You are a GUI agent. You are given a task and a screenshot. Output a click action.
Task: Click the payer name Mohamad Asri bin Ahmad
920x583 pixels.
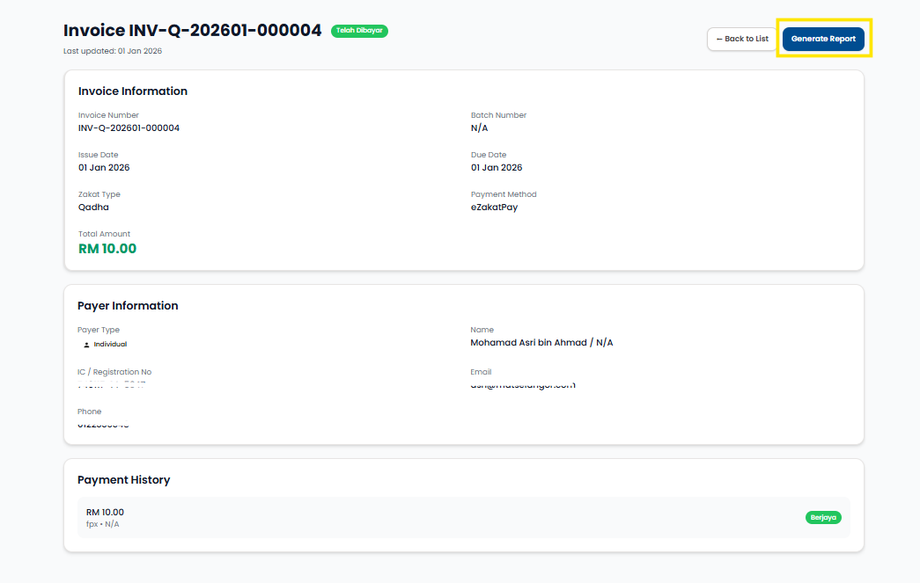541,343
